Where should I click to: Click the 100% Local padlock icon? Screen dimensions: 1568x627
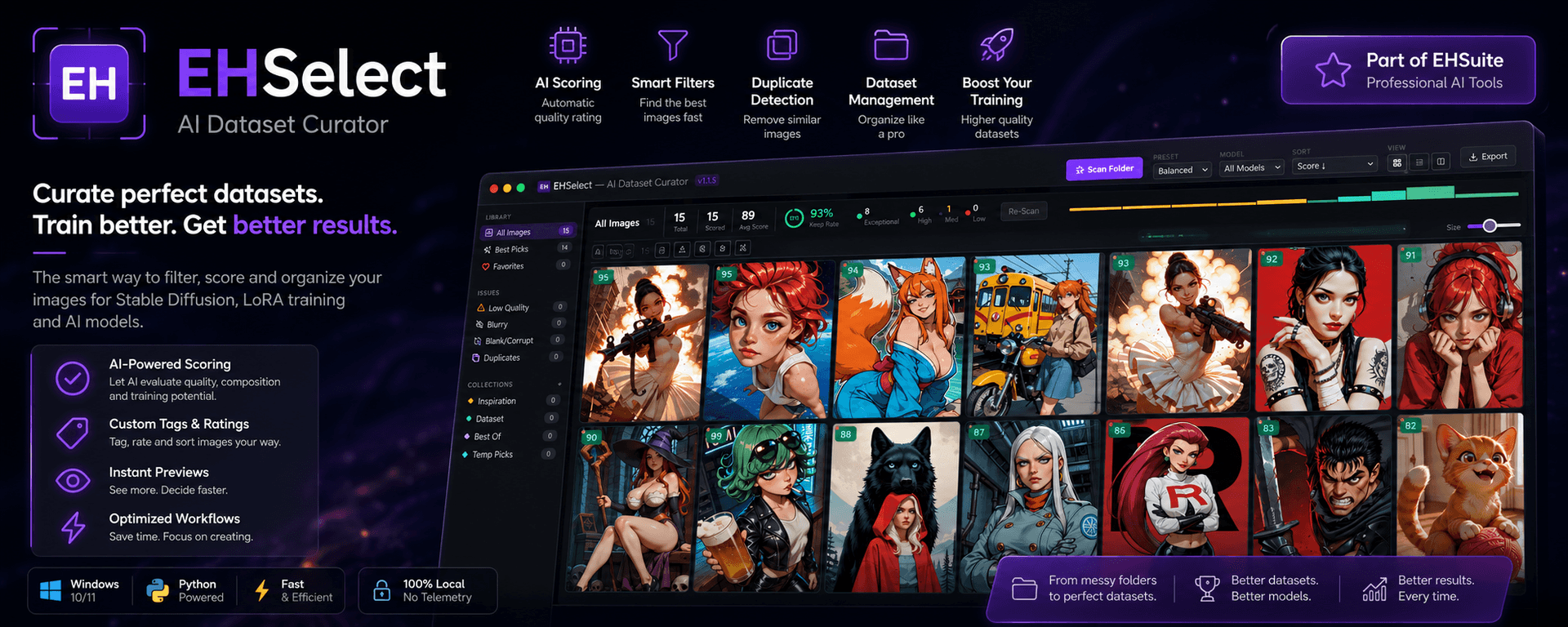(x=381, y=590)
